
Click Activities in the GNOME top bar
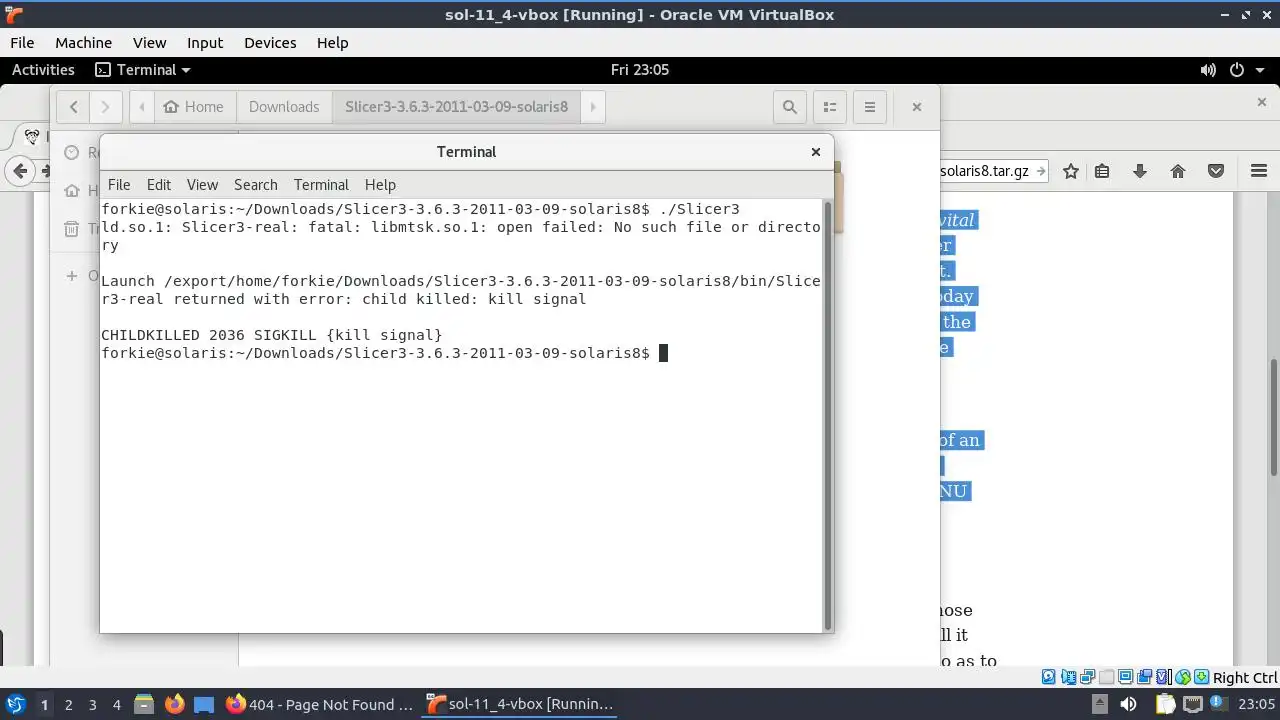coord(43,70)
